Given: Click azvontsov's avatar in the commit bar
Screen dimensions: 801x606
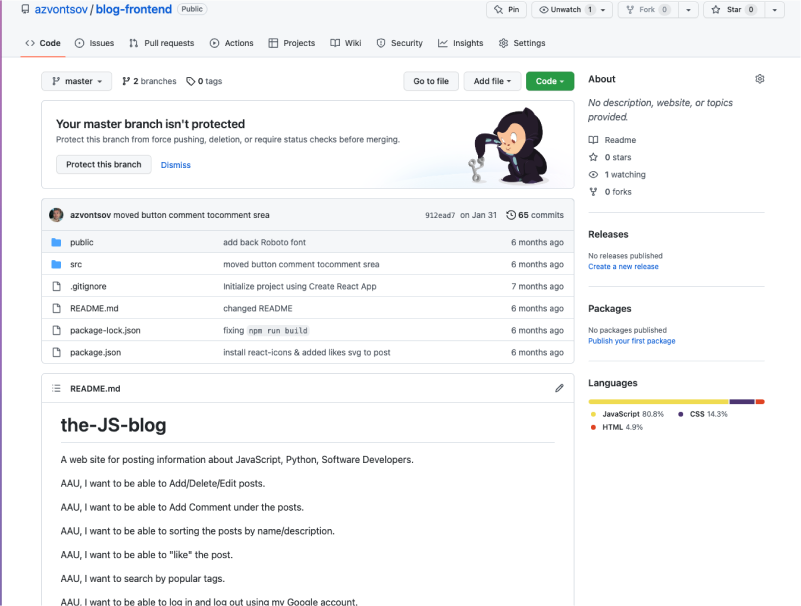Looking at the screenshot, I should [56, 215].
